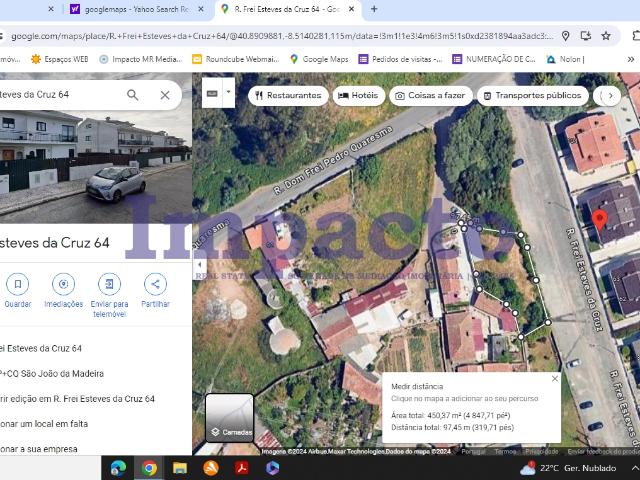
Task: Open the Impacto MR Media bookmark
Action: pyautogui.click(x=141, y=59)
